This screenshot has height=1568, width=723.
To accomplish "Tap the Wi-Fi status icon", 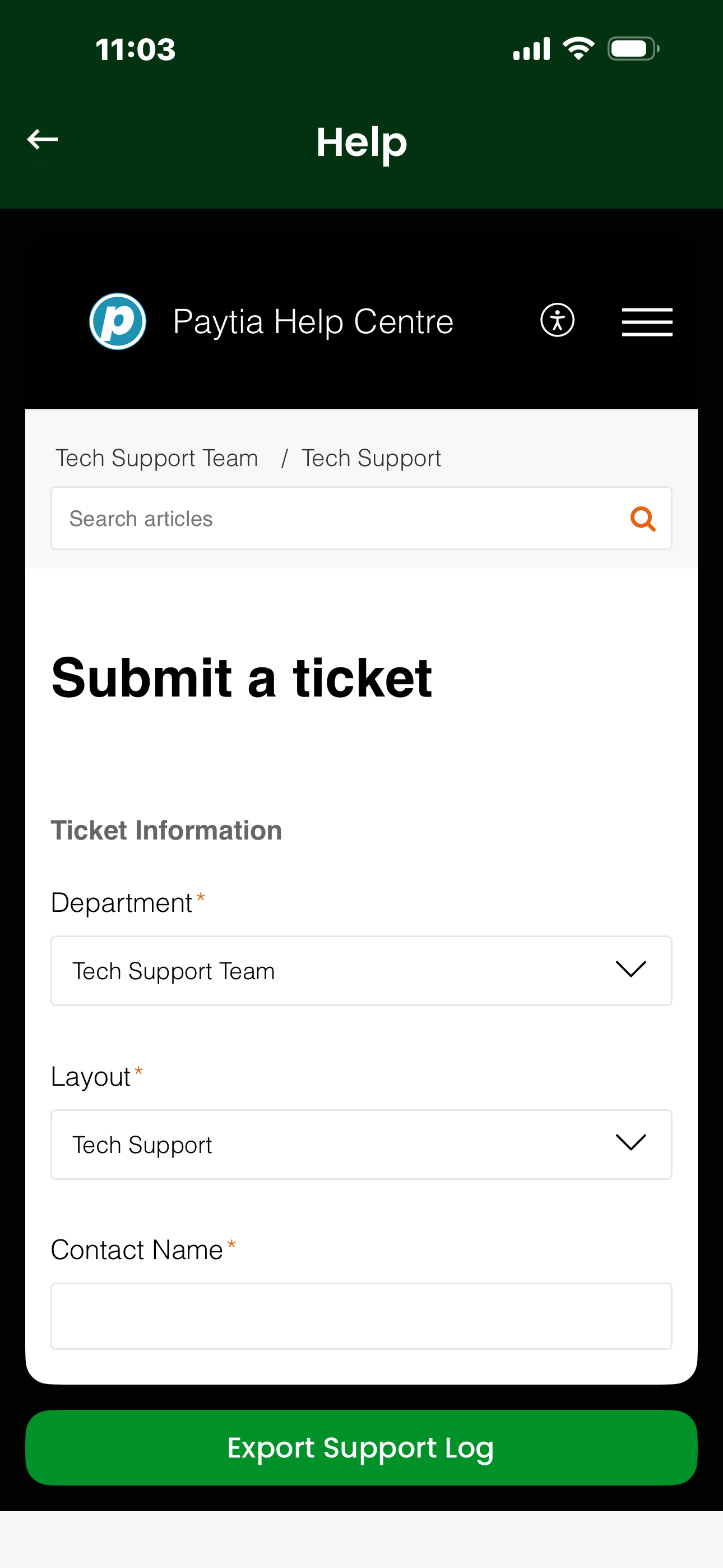I will click(x=578, y=49).
